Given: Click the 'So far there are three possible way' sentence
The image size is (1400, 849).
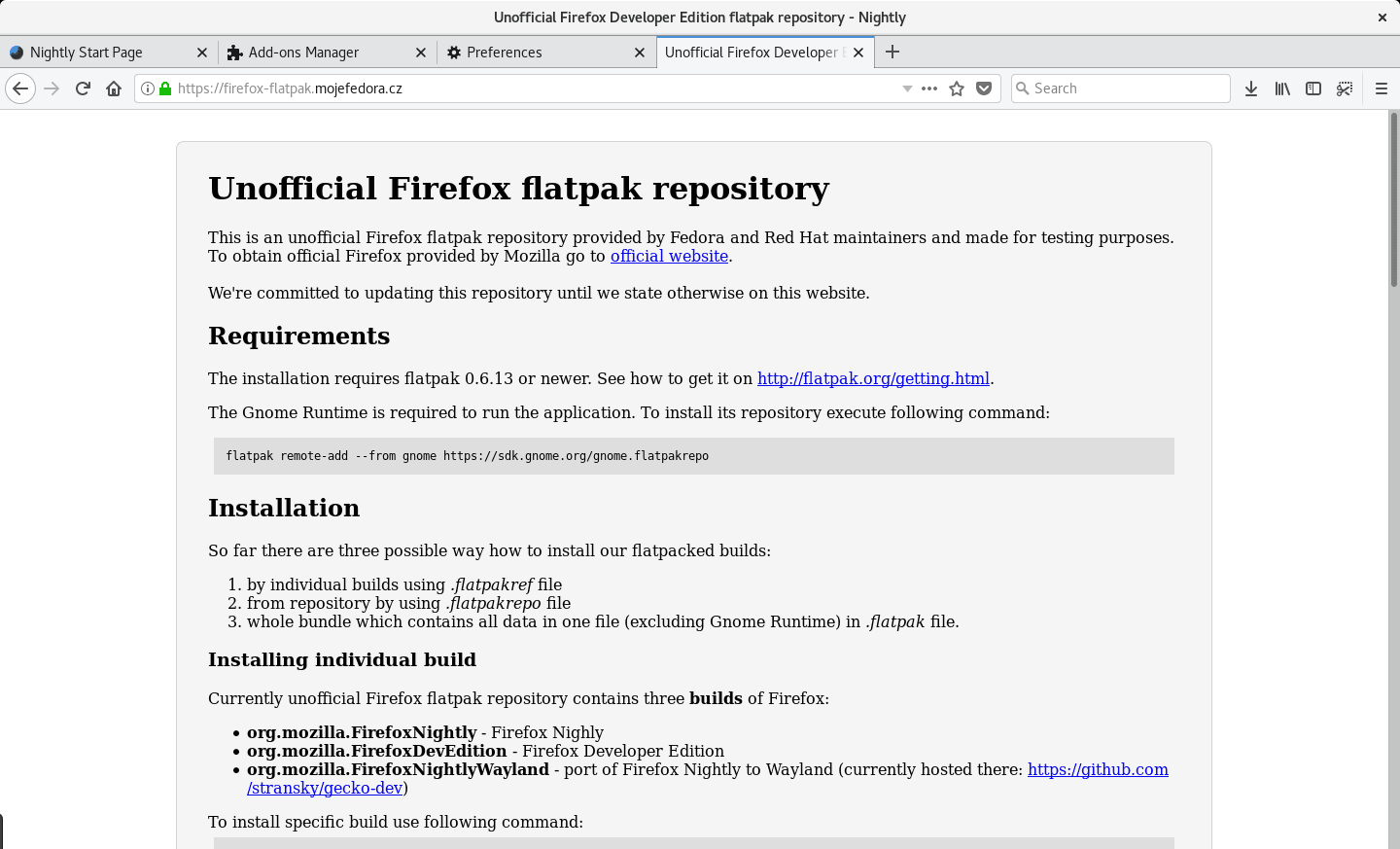Looking at the screenshot, I should 489,550.
